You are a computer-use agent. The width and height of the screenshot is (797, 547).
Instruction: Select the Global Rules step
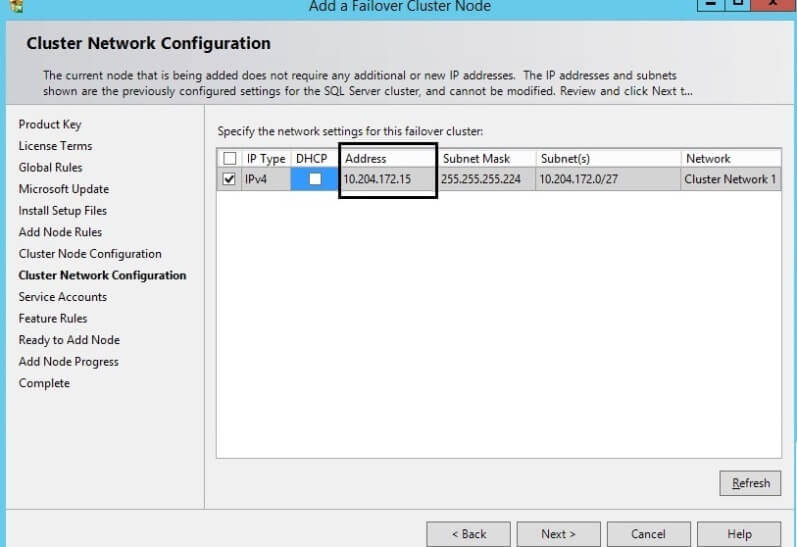tap(50, 167)
